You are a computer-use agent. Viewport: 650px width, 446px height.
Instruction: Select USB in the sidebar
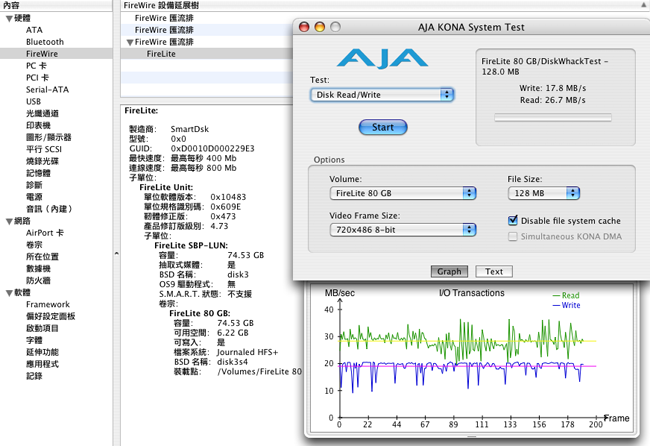click(33, 102)
